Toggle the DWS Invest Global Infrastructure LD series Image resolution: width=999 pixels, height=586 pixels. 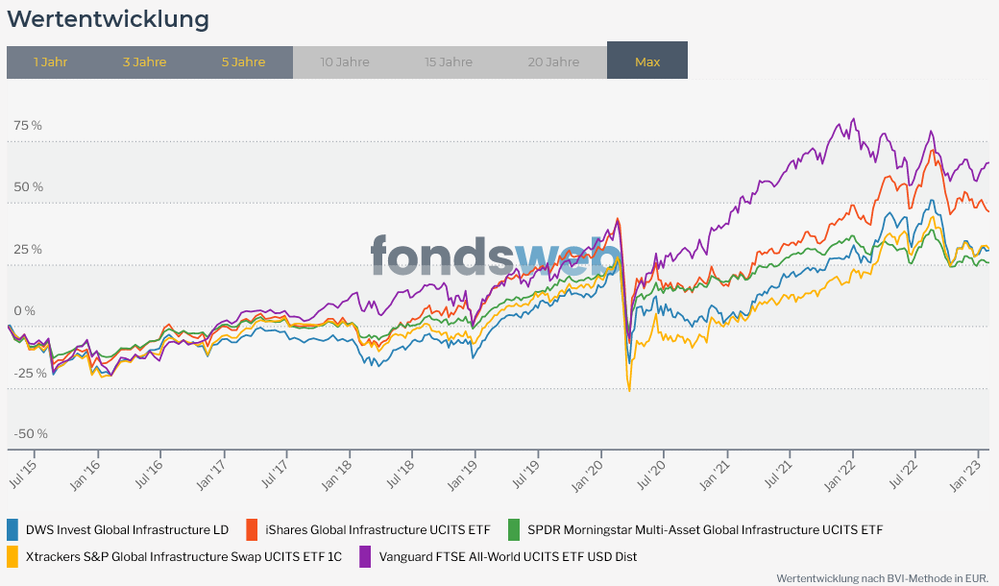[x=126, y=529]
